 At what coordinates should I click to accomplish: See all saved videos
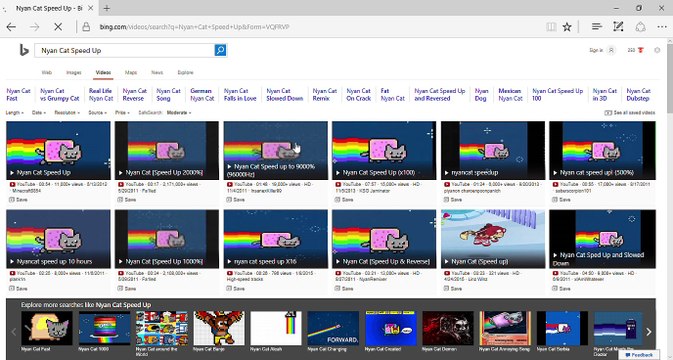(630, 113)
